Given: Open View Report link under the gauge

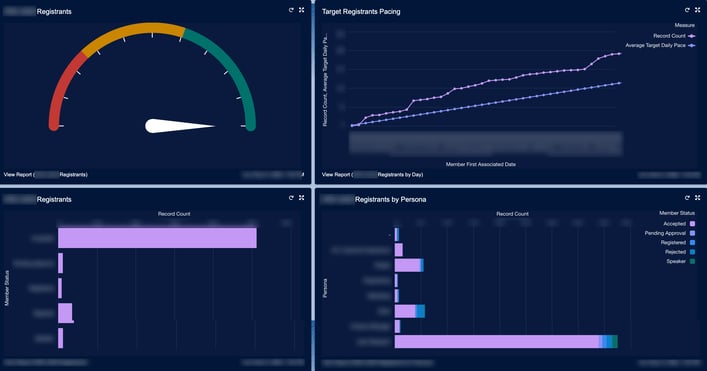Looking at the screenshot, I should (46, 174).
